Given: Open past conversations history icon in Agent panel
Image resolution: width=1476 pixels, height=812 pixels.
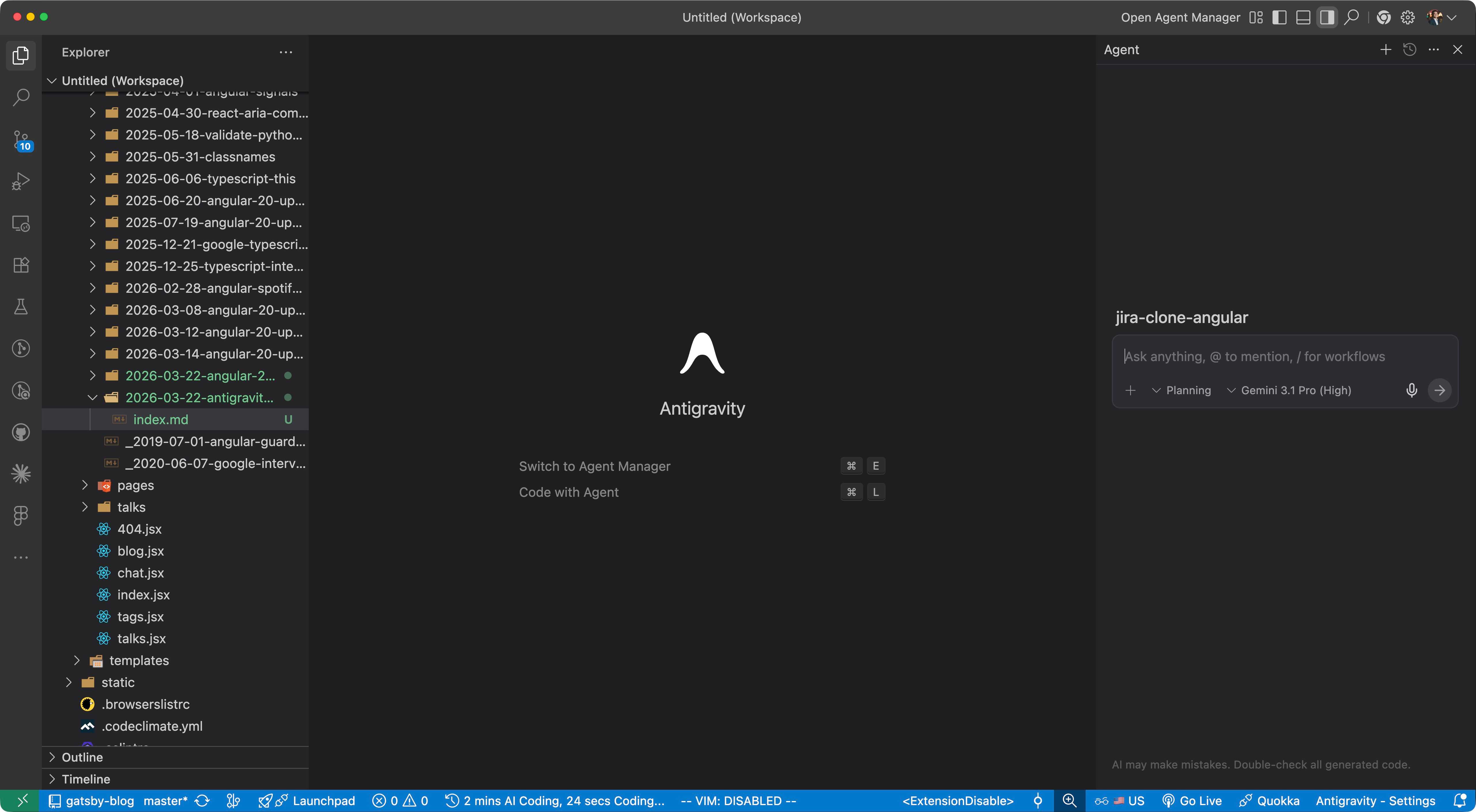Looking at the screenshot, I should pos(1409,50).
